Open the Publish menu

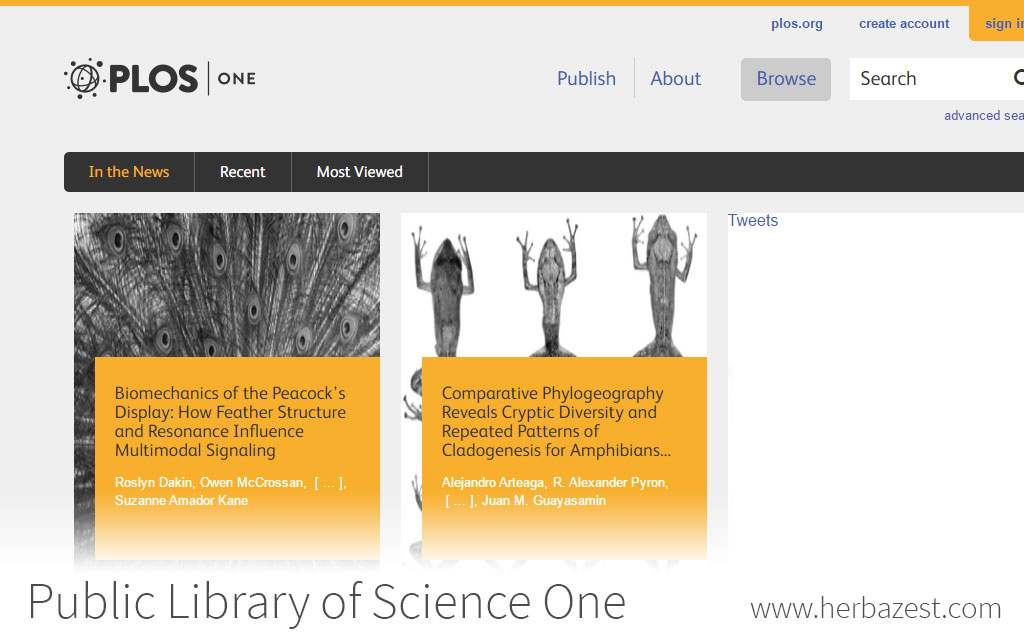(586, 79)
